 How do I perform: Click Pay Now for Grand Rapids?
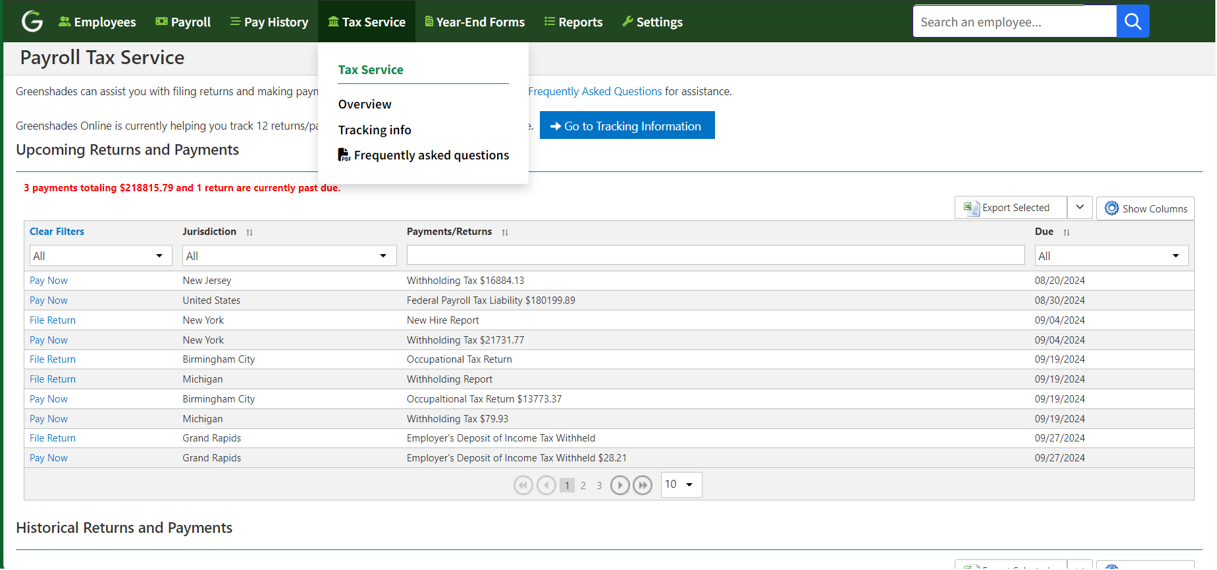pos(49,458)
